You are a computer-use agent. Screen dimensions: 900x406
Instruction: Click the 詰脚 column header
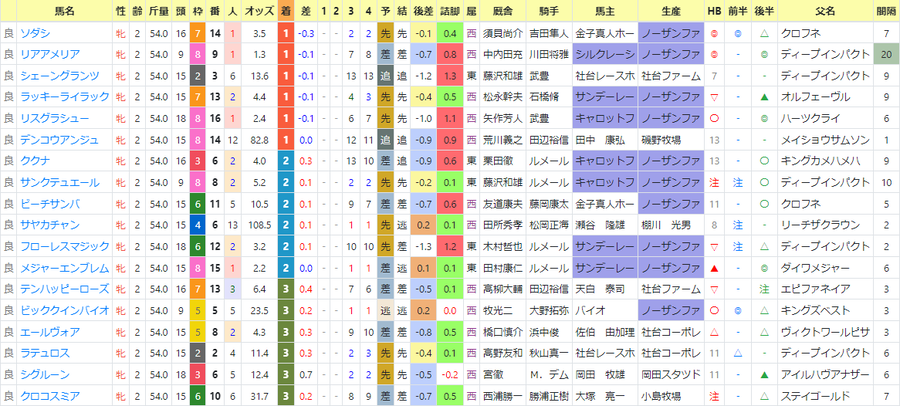[449, 11]
